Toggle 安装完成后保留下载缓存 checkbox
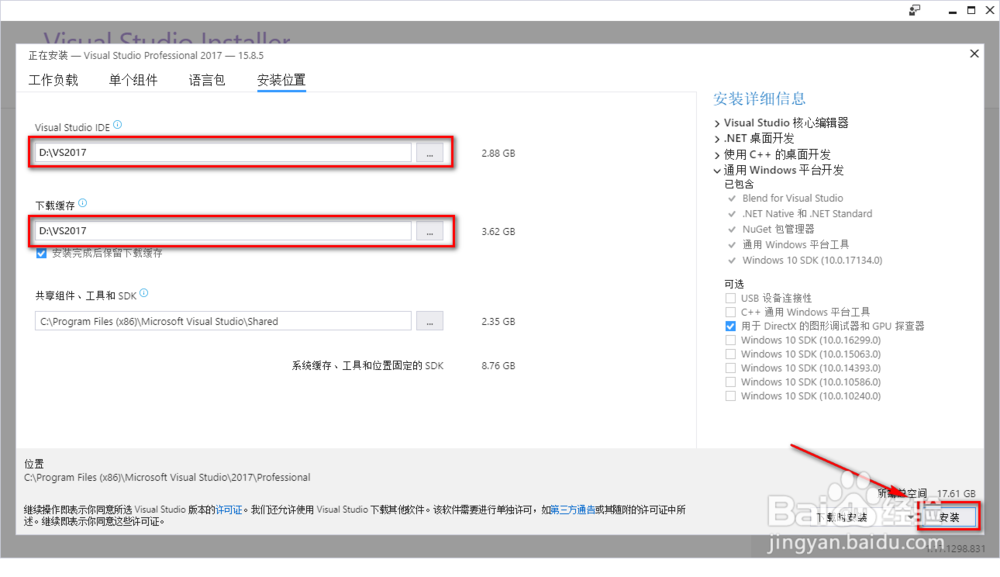Viewport: 1000px width, 577px height. point(41,253)
